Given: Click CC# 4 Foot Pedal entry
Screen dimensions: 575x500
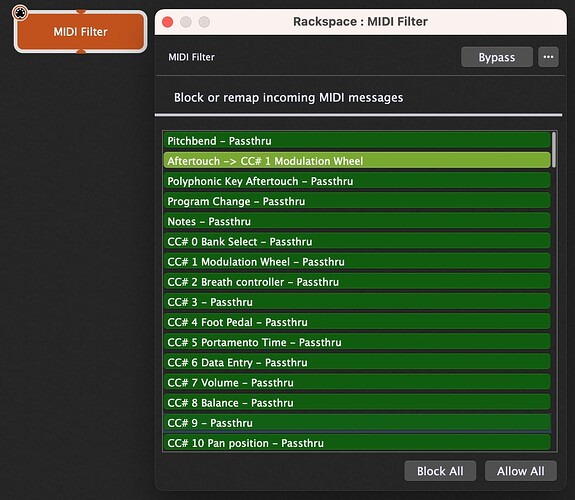Looking at the screenshot, I should pyautogui.click(x=357, y=322).
